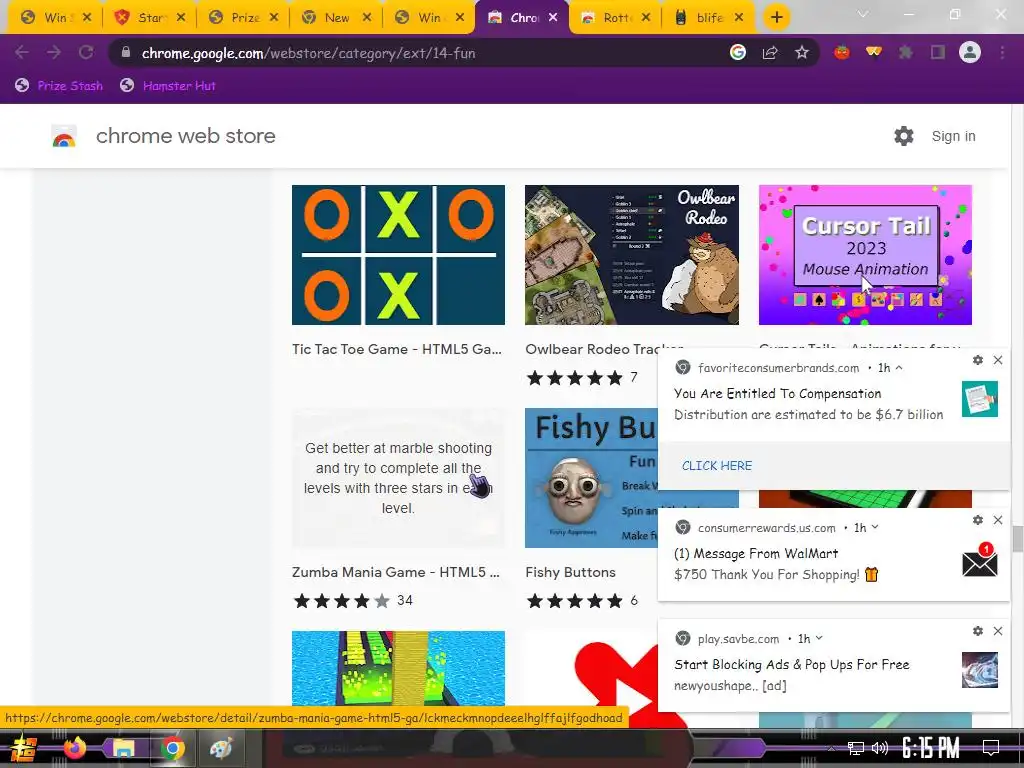Open the Prize Stash bookmark
The image size is (1024, 768).
59,86
